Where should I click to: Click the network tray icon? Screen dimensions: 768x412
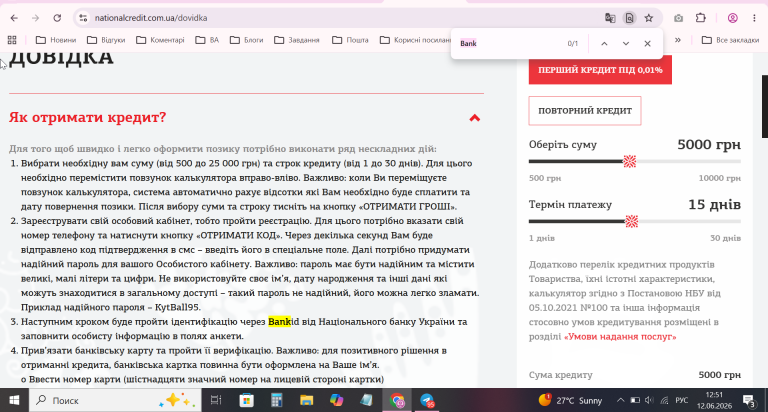[664, 400]
